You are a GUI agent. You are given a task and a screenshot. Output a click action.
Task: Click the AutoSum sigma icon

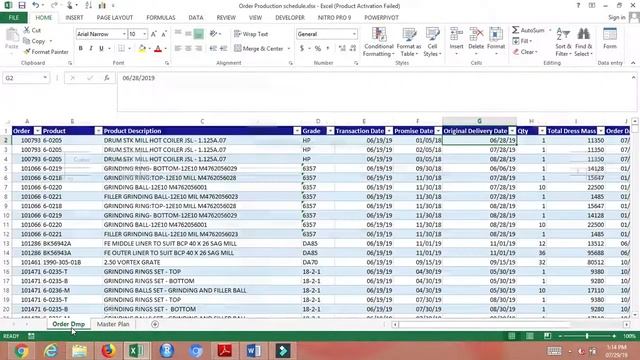click(x=516, y=30)
